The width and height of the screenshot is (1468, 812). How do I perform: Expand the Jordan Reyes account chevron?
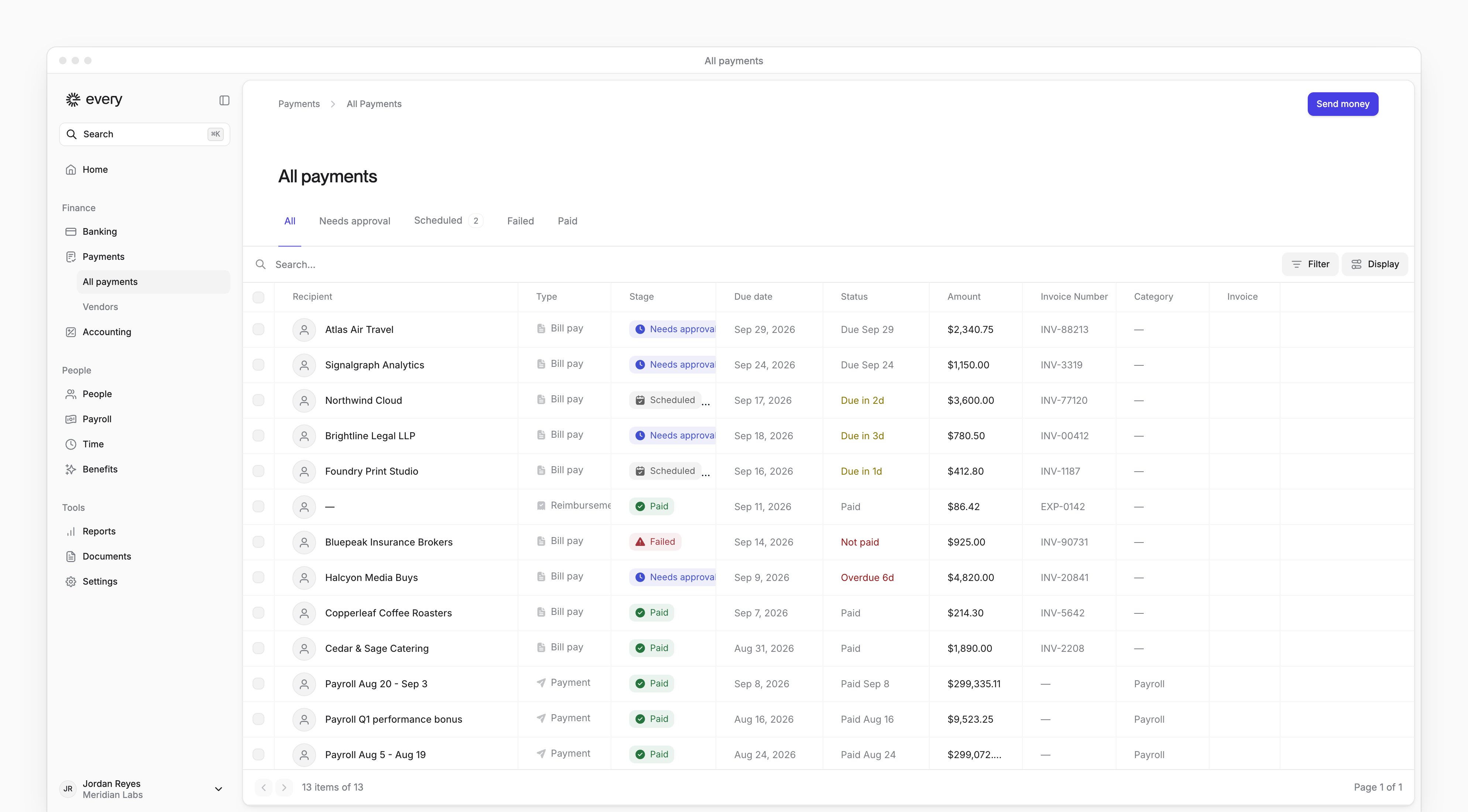pyautogui.click(x=218, y=789)
